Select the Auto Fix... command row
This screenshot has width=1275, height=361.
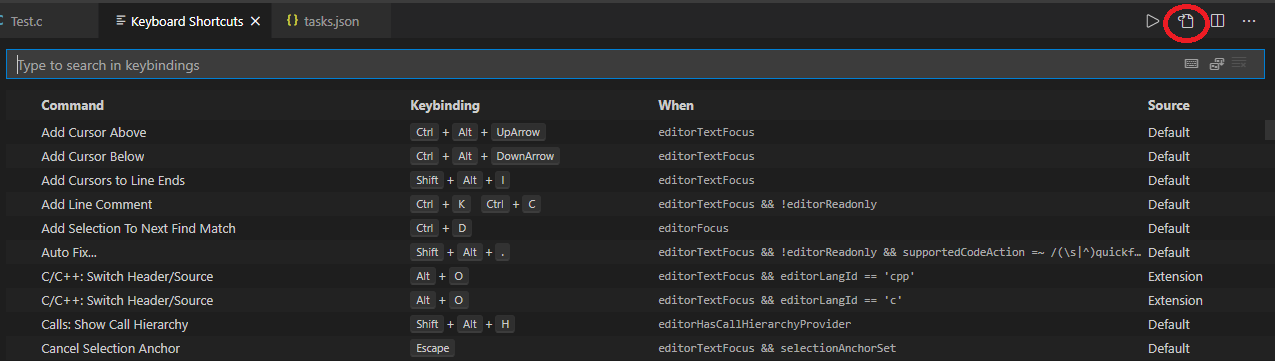(x=634, y=252)
